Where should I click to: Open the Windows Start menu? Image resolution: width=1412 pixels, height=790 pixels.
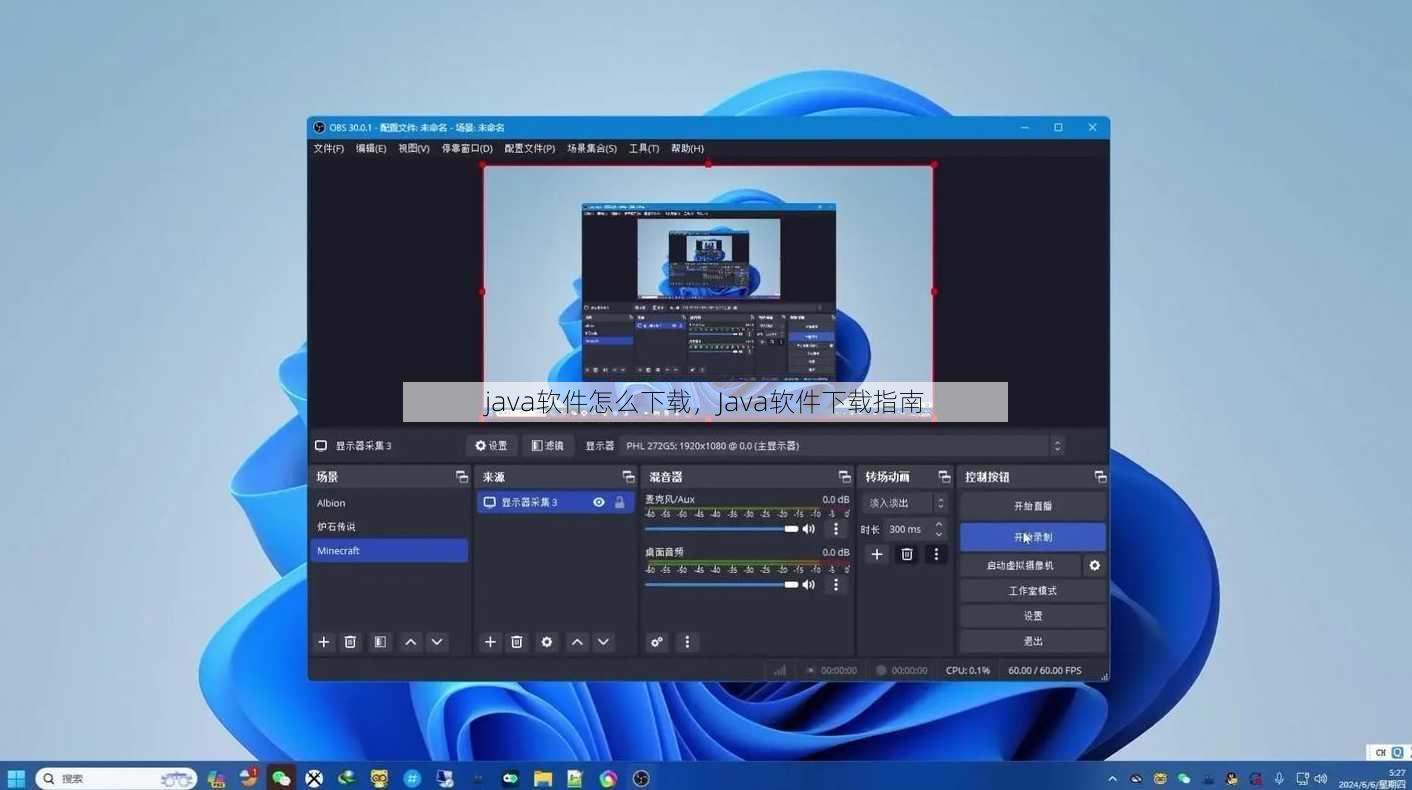click(x=16, y=778)
